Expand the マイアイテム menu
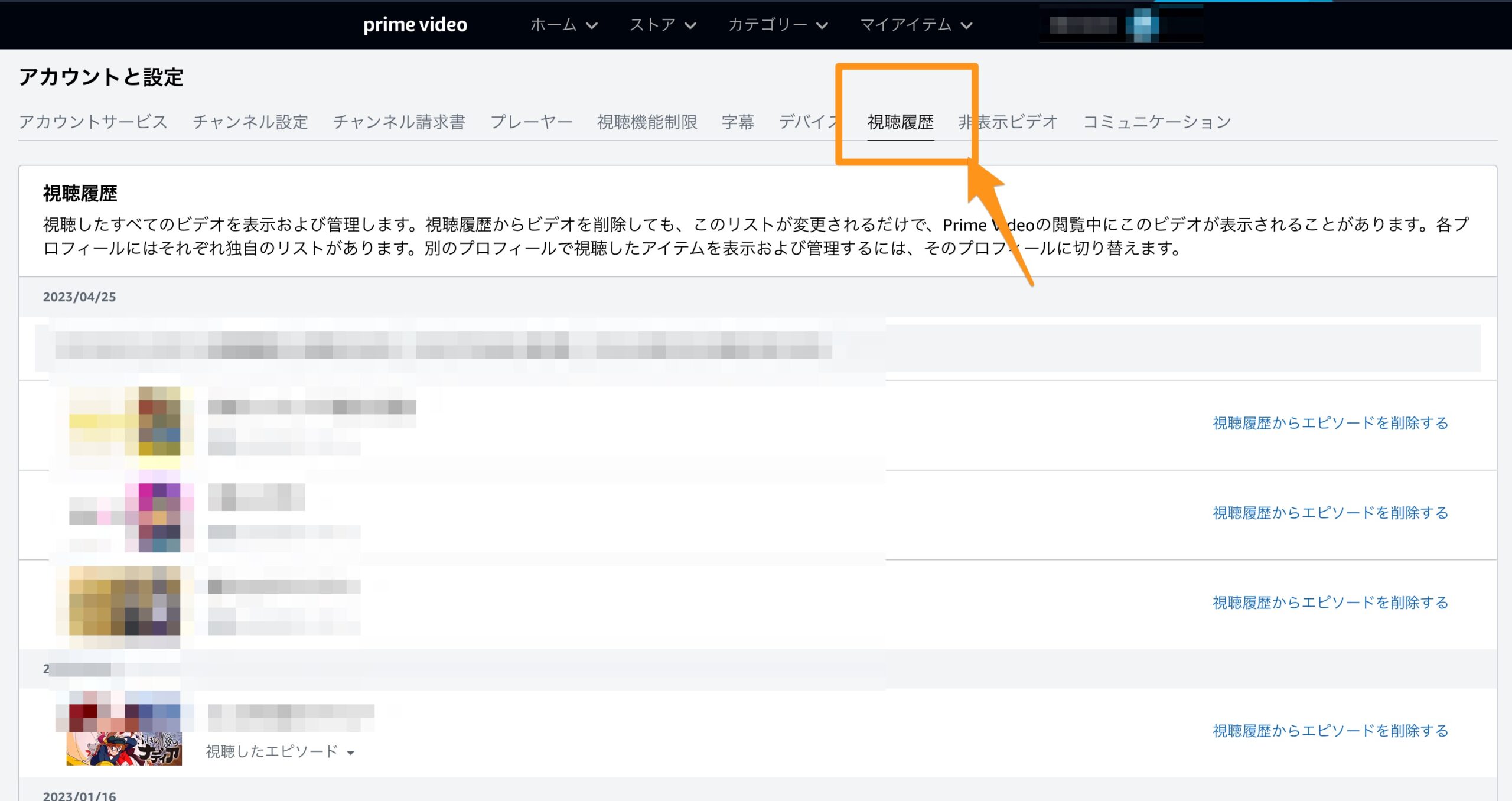Image resolution: width=1512 pixels, height=801 pixels. click(915, 25)
